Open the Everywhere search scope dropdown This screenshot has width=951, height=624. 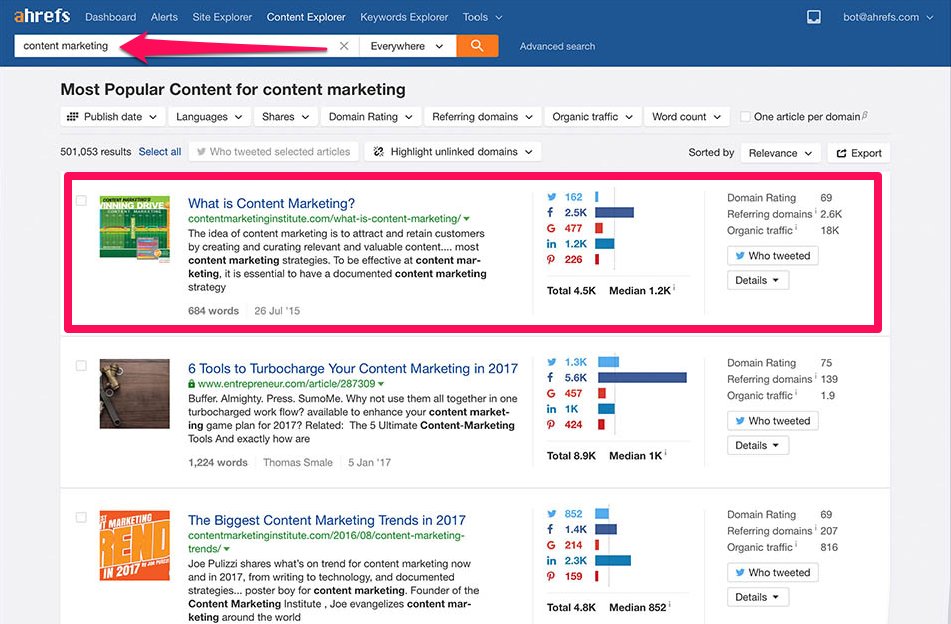[x=408, y=46]
